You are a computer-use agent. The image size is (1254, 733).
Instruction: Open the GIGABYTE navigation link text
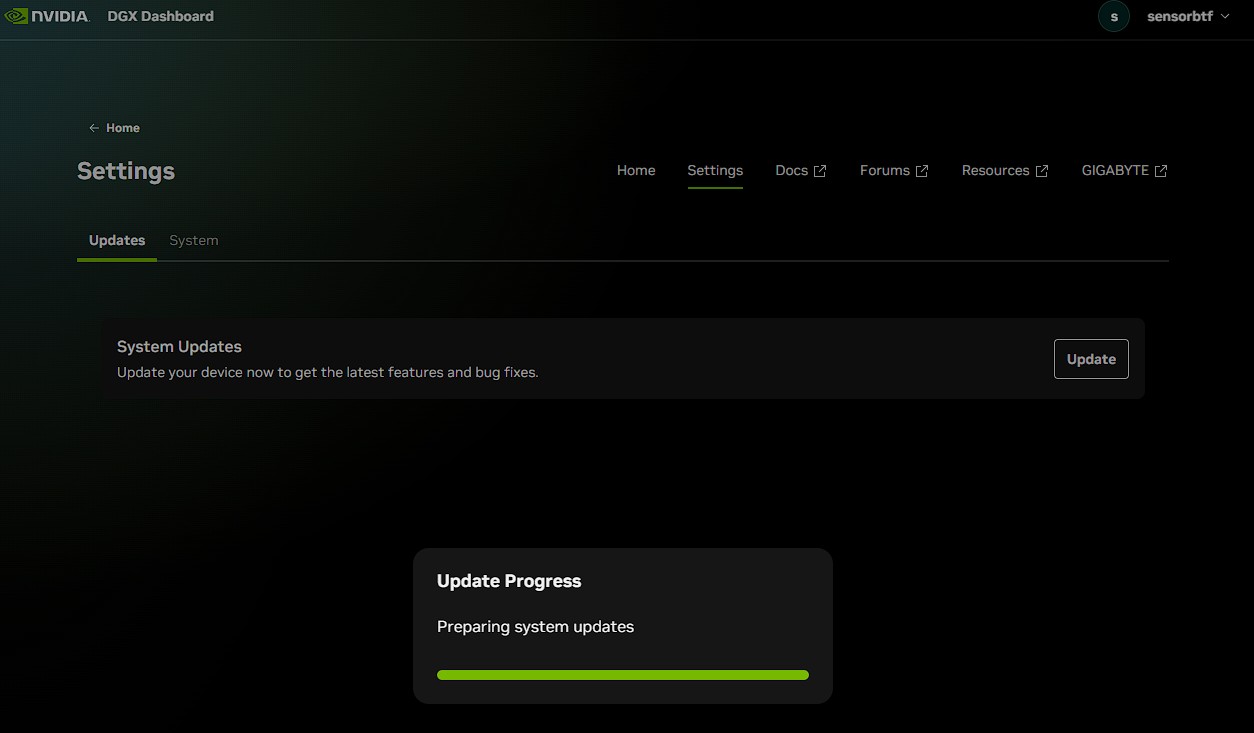[x=1115, y=171]
